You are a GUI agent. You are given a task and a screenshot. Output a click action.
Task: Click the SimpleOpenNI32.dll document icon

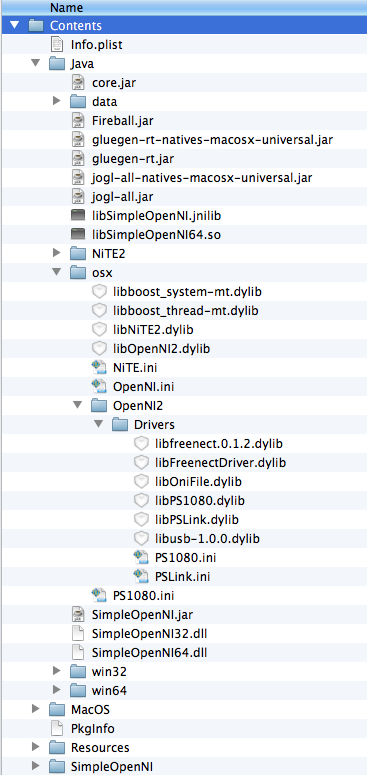point(78,633)
